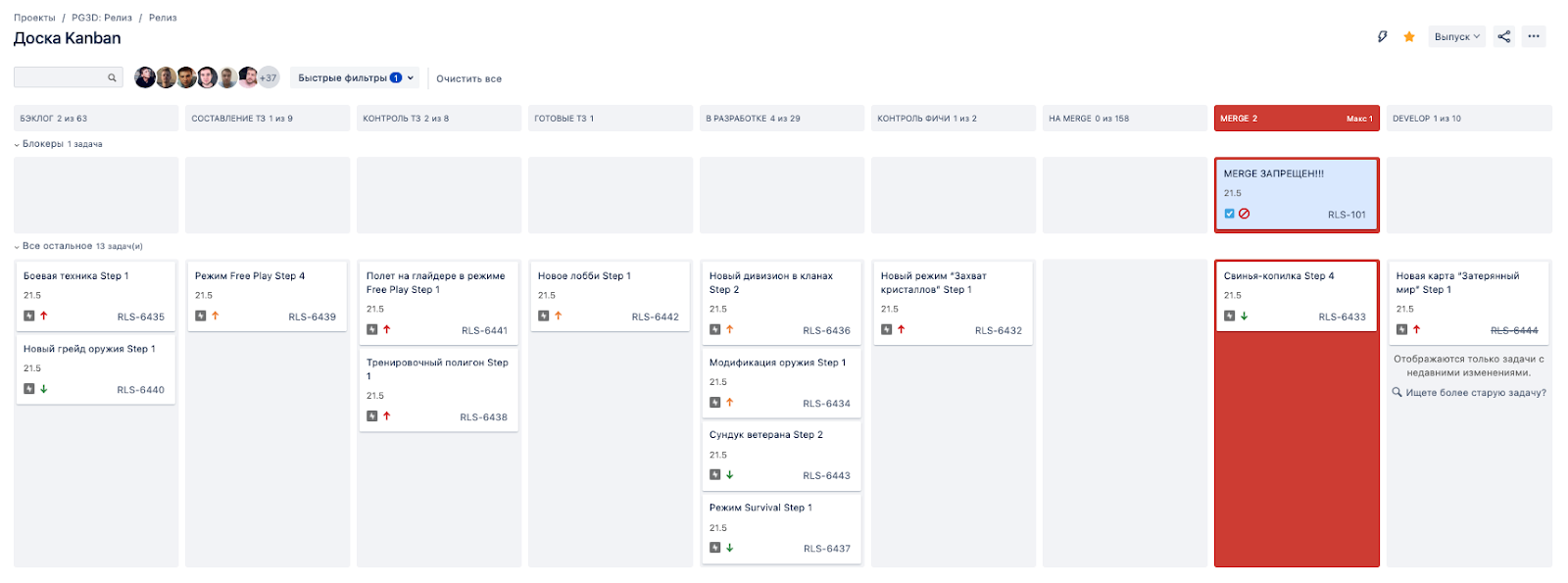Viewport: 1568px width, 583px height.
Task: Toggle the first assignee avatar filter
Action: pos(144,77)
